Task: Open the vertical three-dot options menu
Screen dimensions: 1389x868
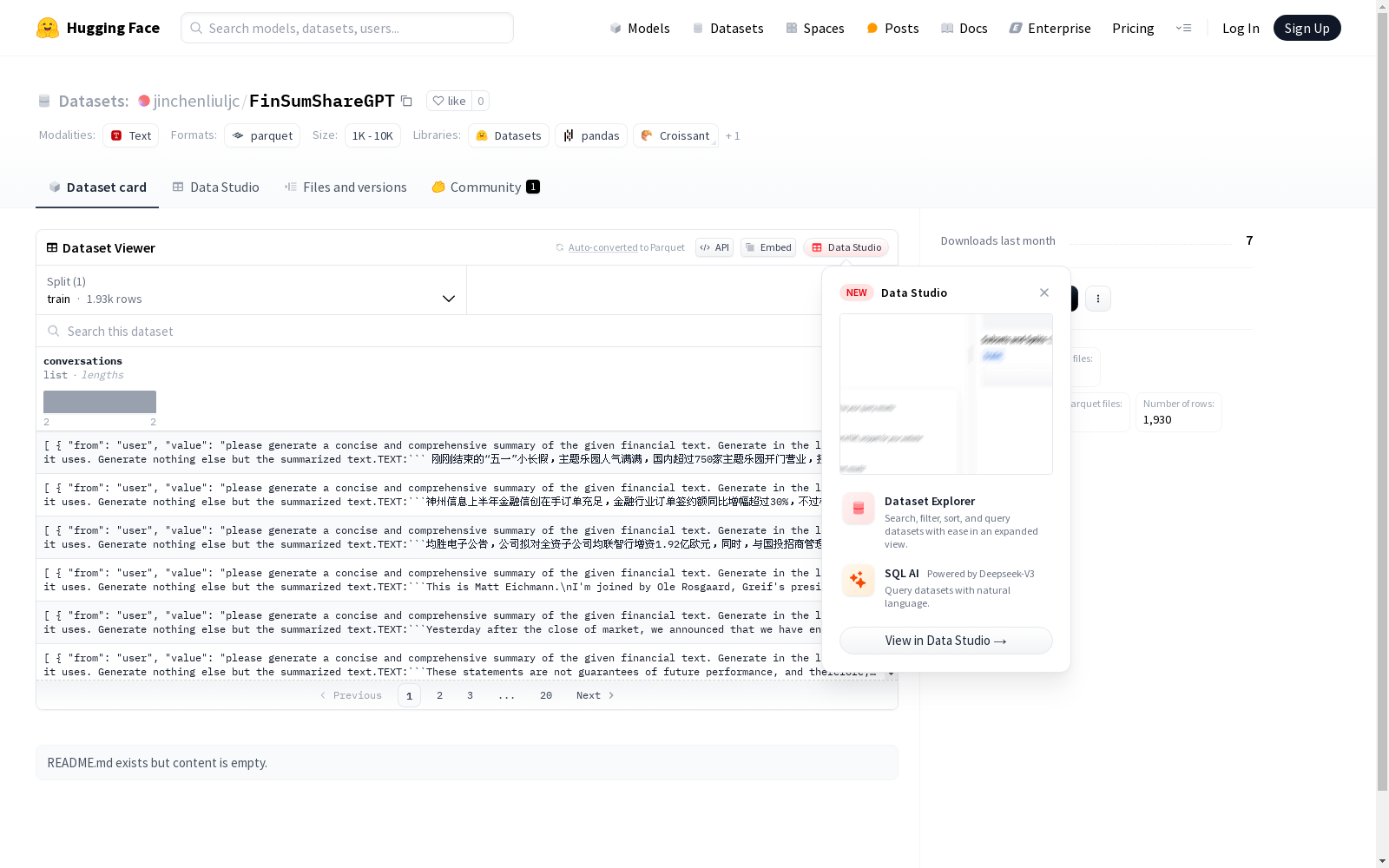Action: tap(1098, 299)
